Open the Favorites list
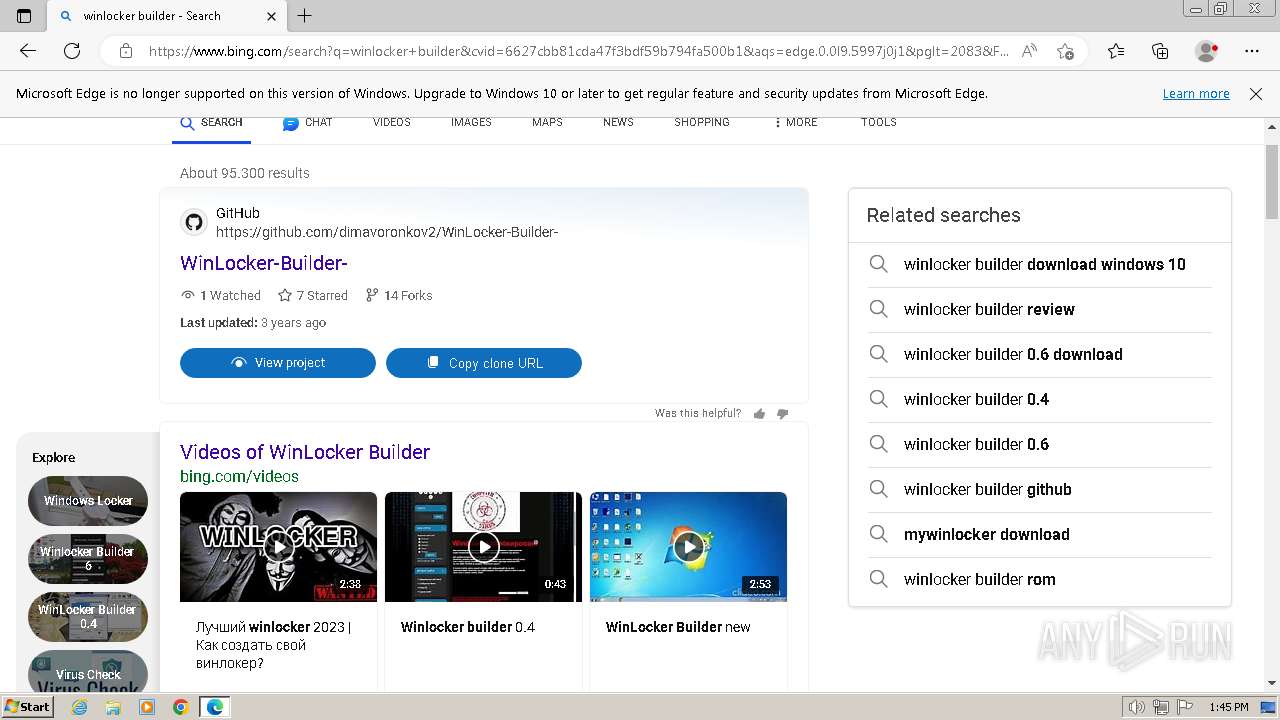Viewport: 1280px width, 720px height. pyautogui.click(x=1116, y=51)
